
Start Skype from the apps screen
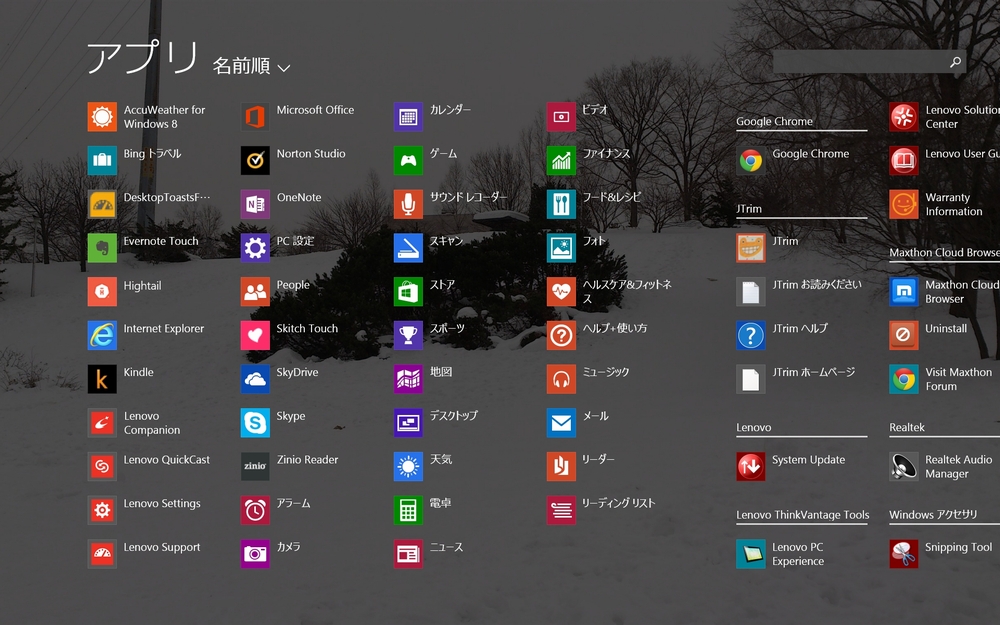[x=255, y=423]
